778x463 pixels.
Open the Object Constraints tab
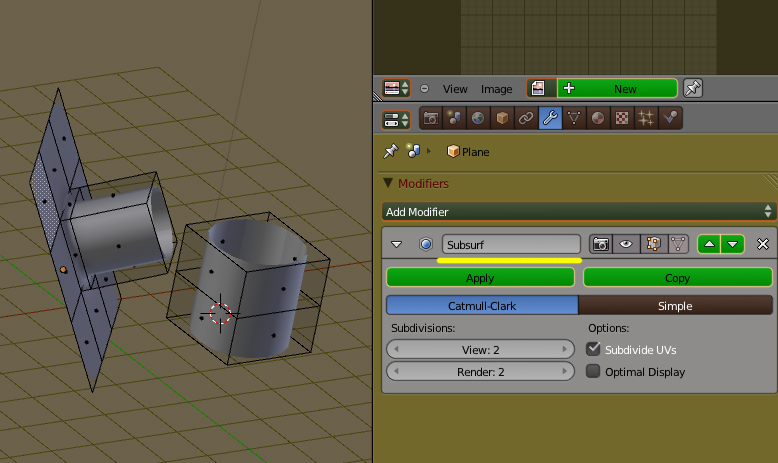[x=526, y=118]
